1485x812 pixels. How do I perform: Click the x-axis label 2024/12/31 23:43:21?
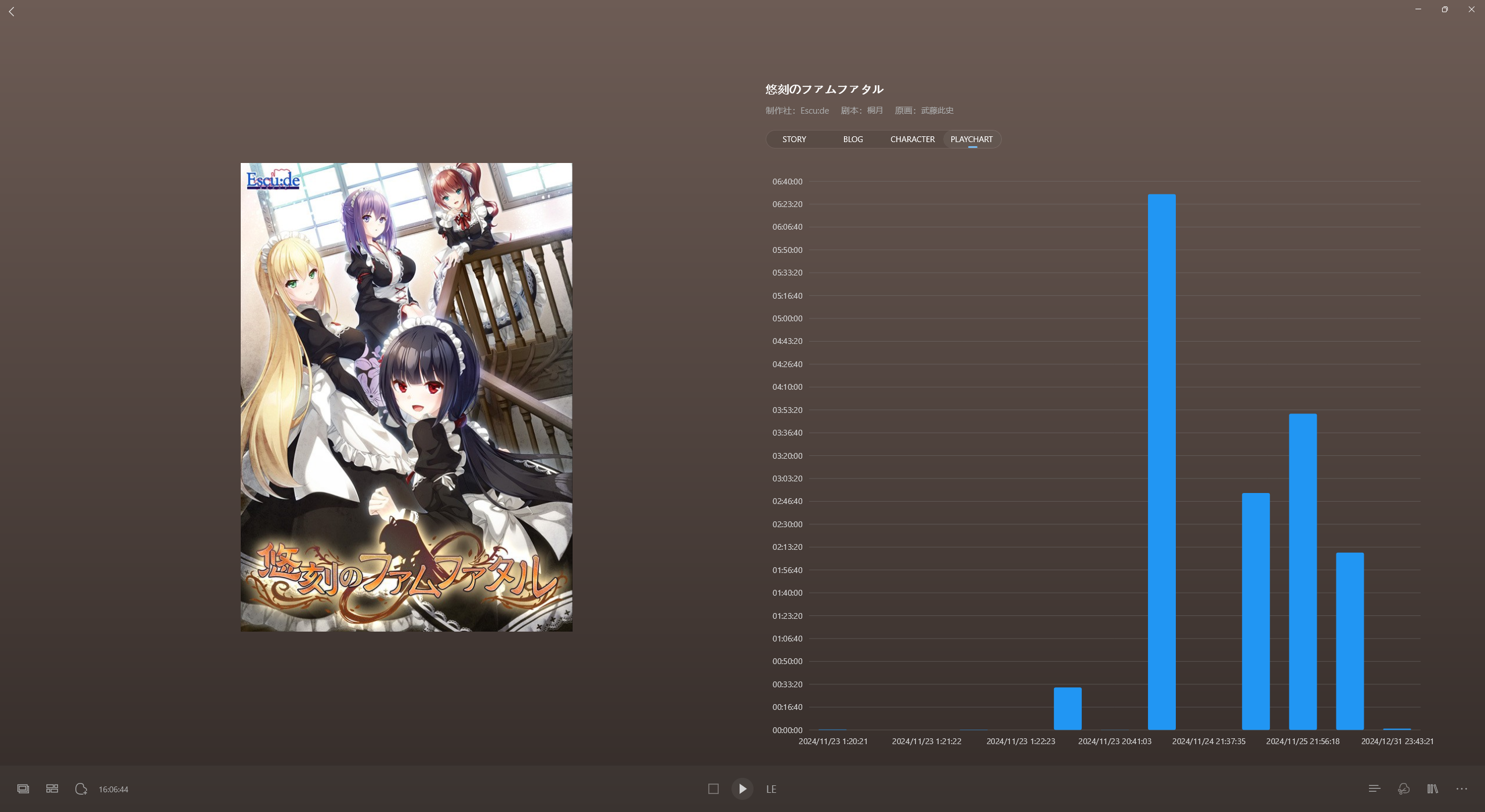1397,741
